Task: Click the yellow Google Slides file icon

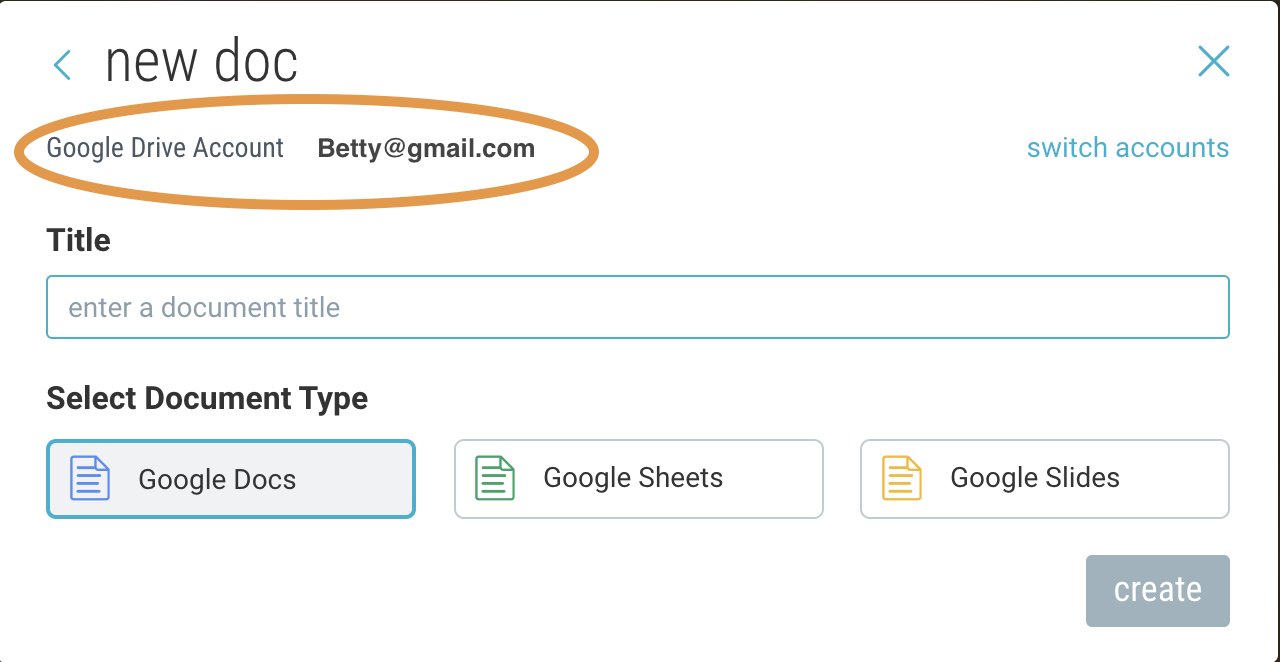Action: coord(901,478)
